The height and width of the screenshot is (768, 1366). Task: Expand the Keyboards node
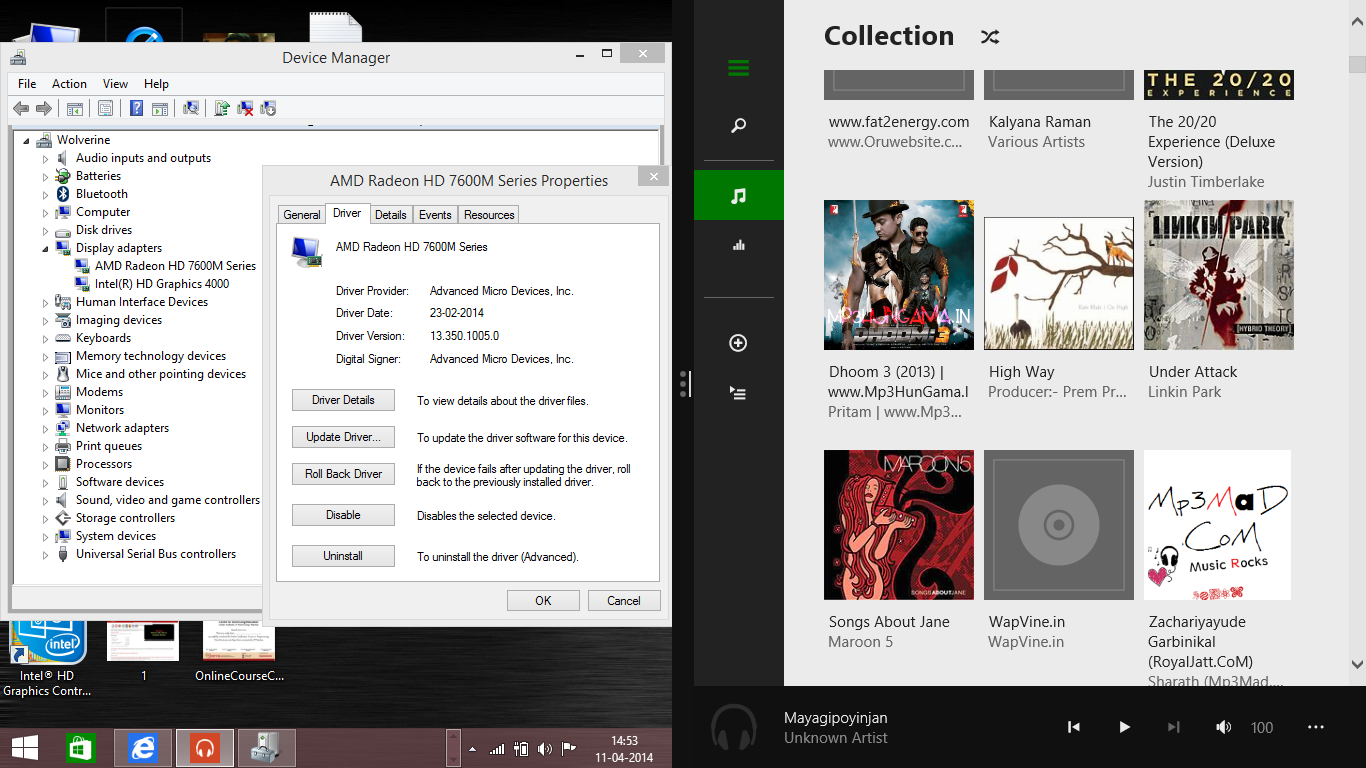tap(45, 338)
